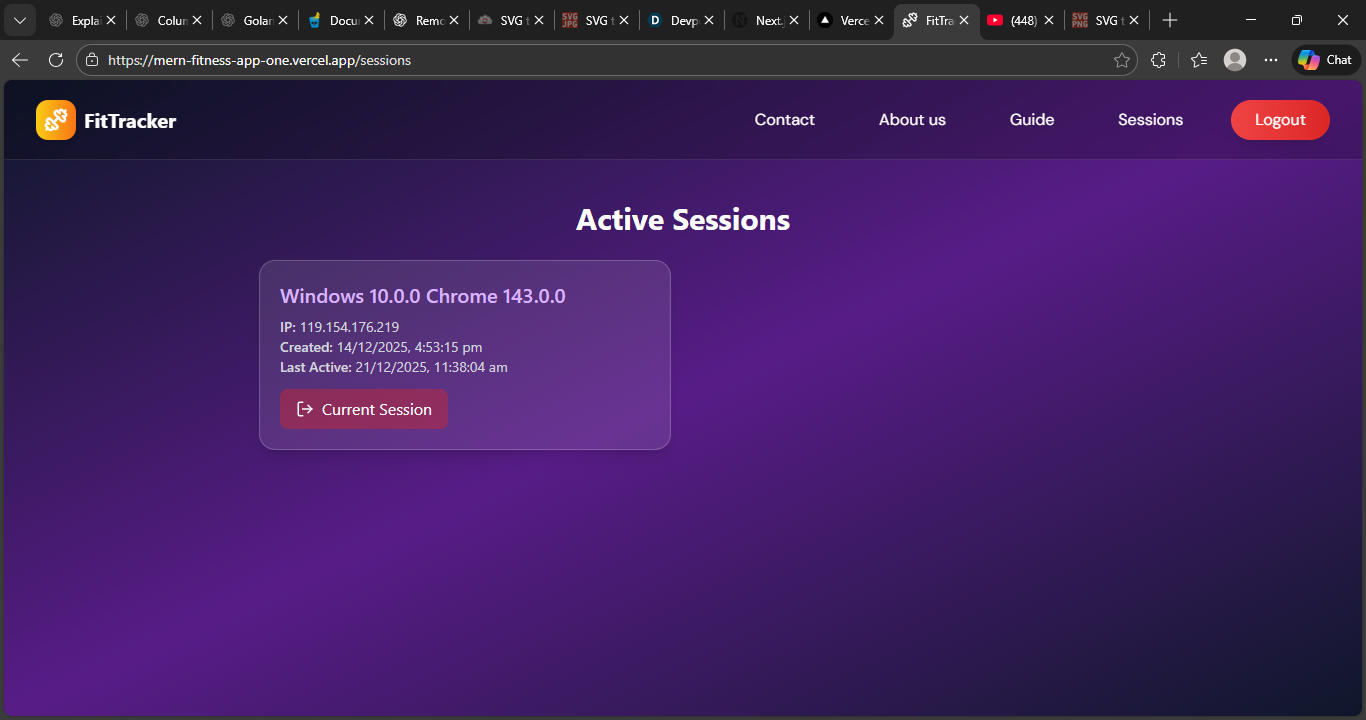Click the Current Session button
Image resolution: width=1366 pixels, height=720 pixels.
click(x=364, y=409)
